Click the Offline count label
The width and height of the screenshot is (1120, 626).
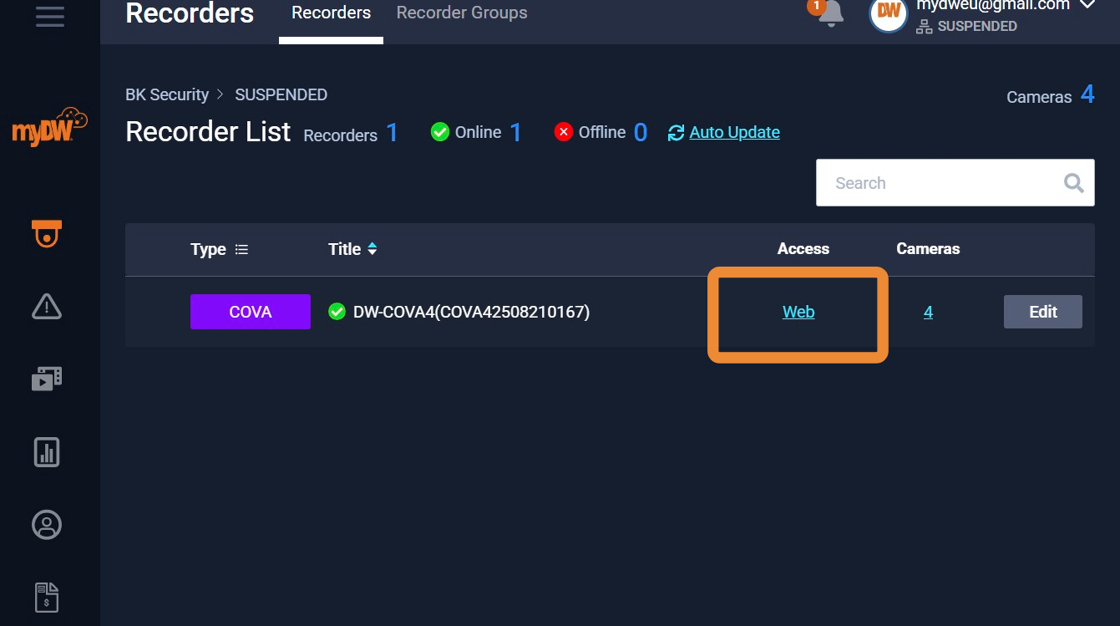(x=600, y=132)
